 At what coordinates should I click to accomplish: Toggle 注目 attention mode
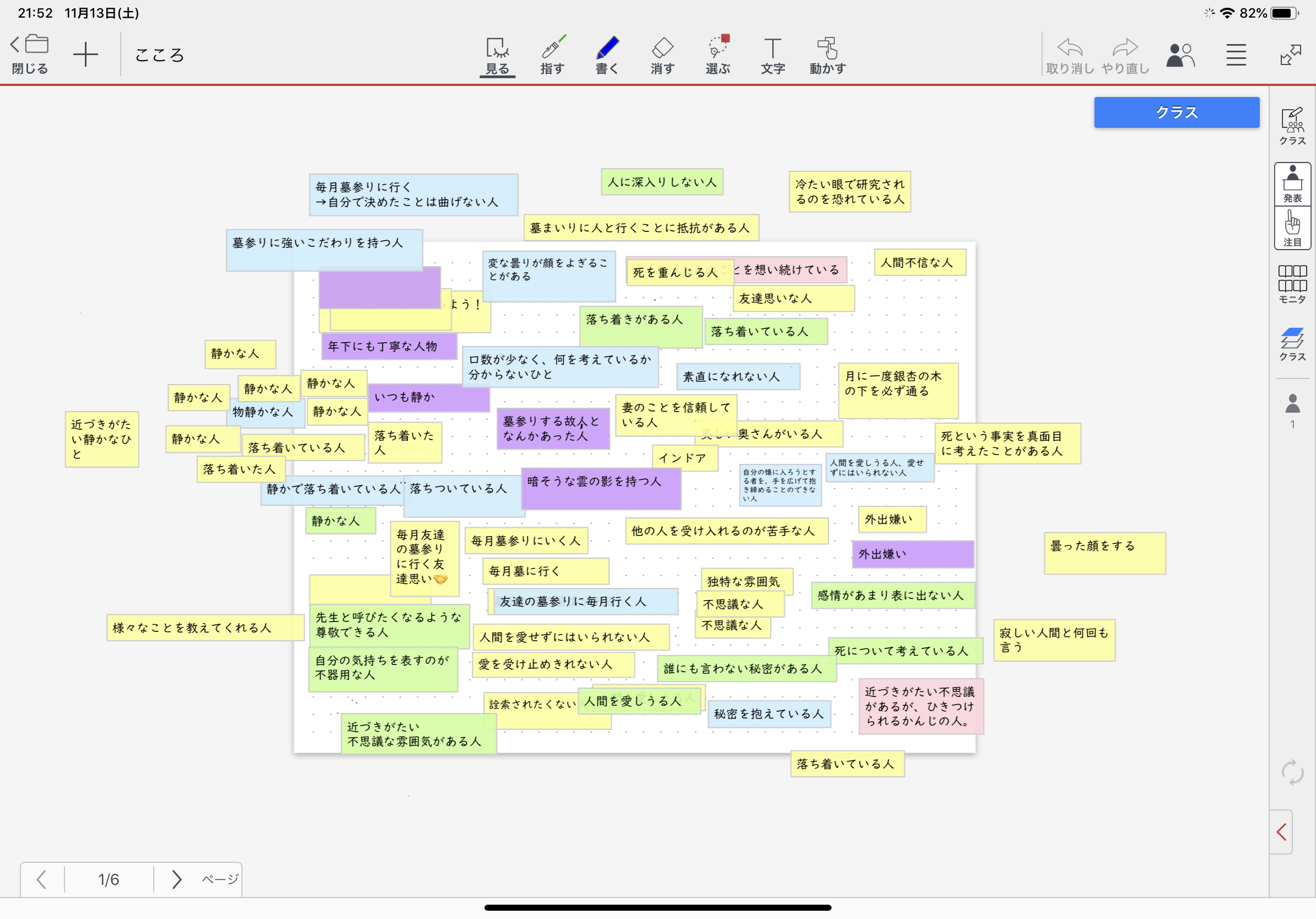[x=1292, y=228]
